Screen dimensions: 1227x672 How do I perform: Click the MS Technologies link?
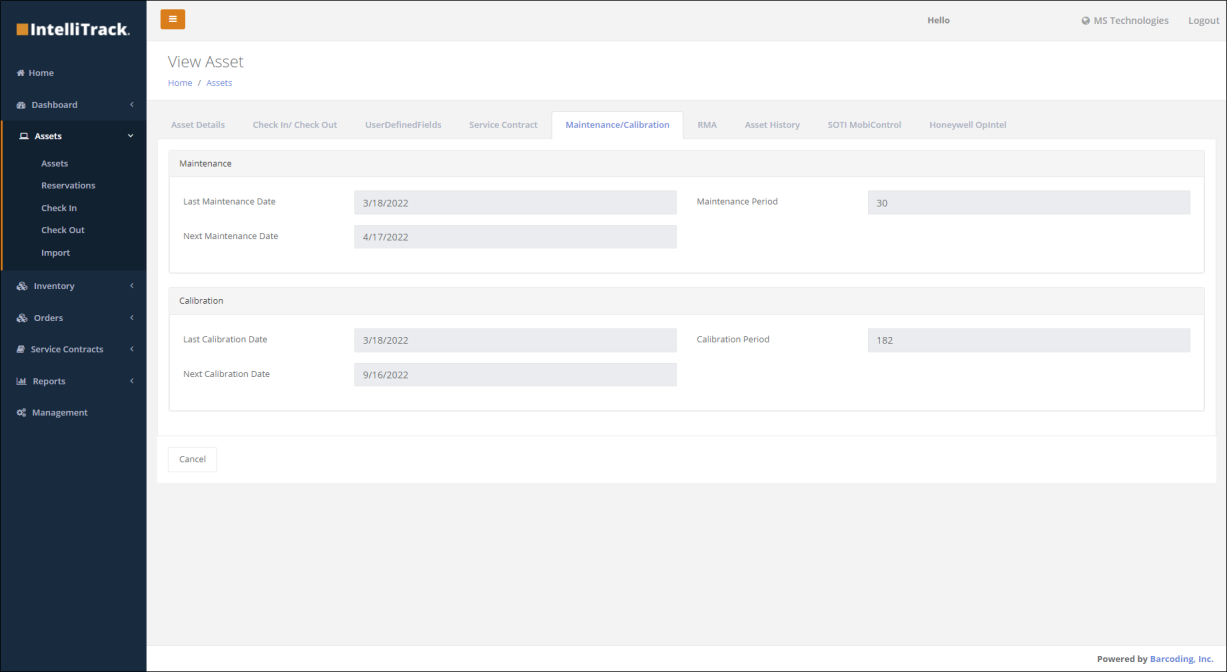pos(1131,21)
